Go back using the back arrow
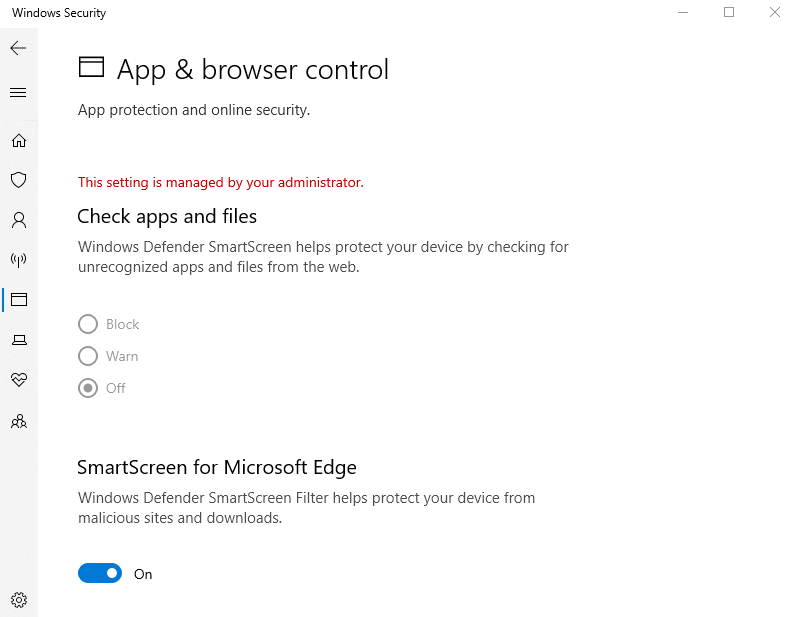Image resolution: width=791 pixels, height=617 pixels. 18,48
